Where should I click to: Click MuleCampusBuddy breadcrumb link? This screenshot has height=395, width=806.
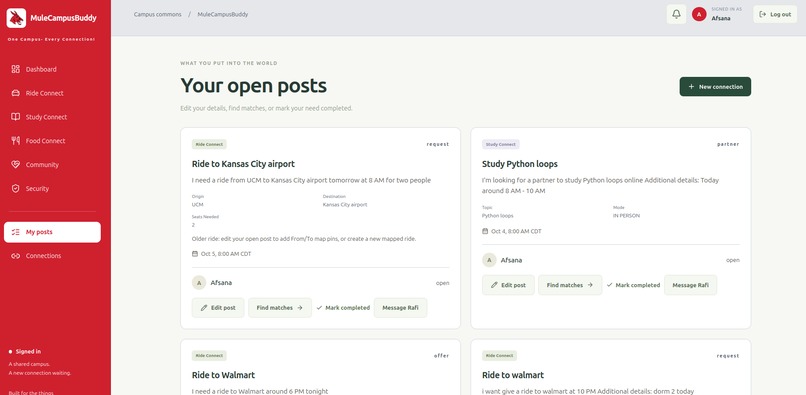223,14
